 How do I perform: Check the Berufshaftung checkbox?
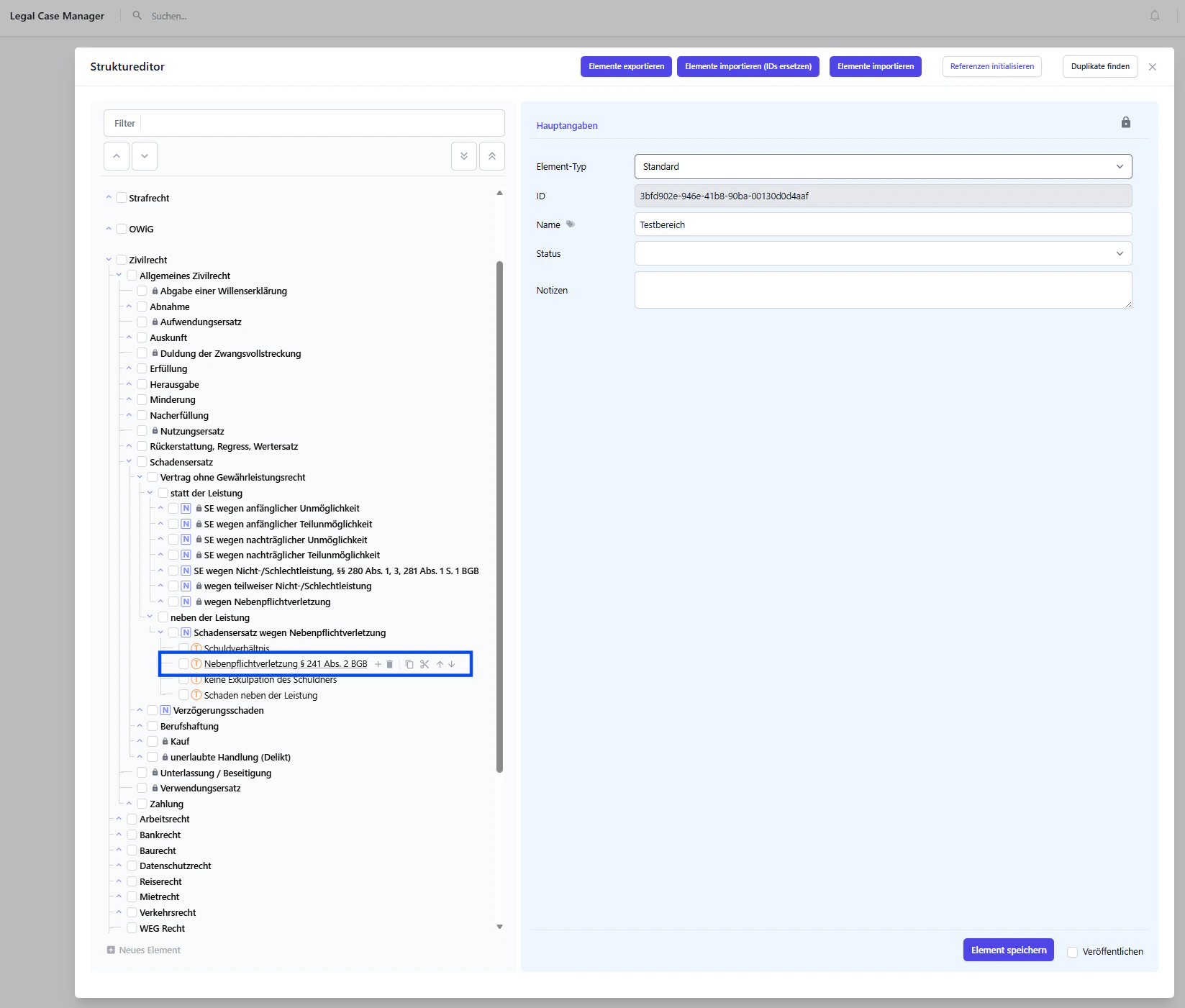point(153,727)
